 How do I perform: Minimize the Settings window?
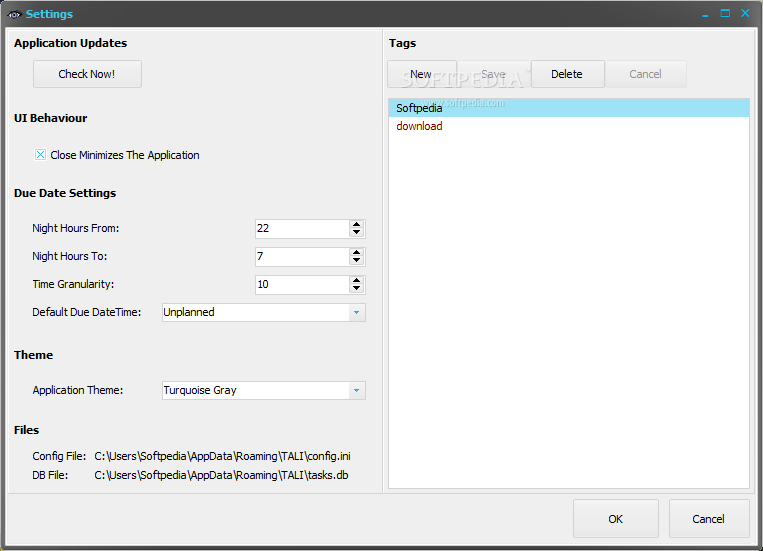(705, 14)
